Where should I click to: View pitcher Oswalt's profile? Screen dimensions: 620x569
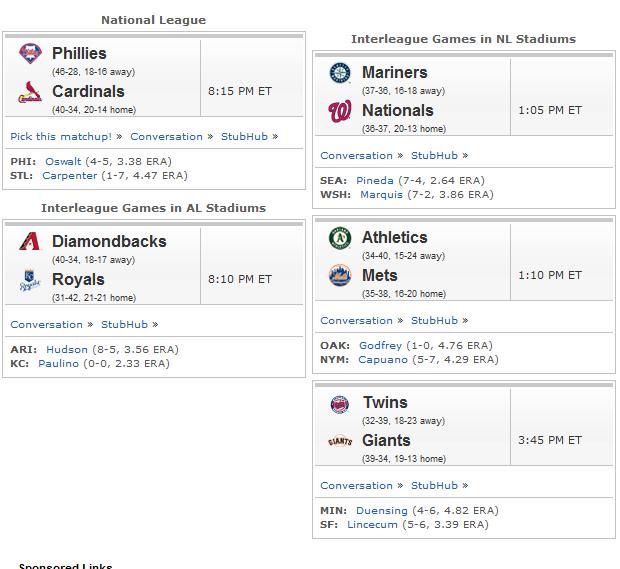coord(63,161)
